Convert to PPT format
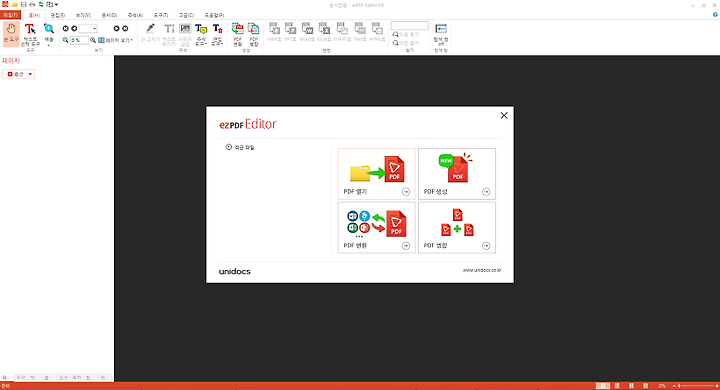Image resolution: width=720 pixels, height=390 pixels. [290, 33]
